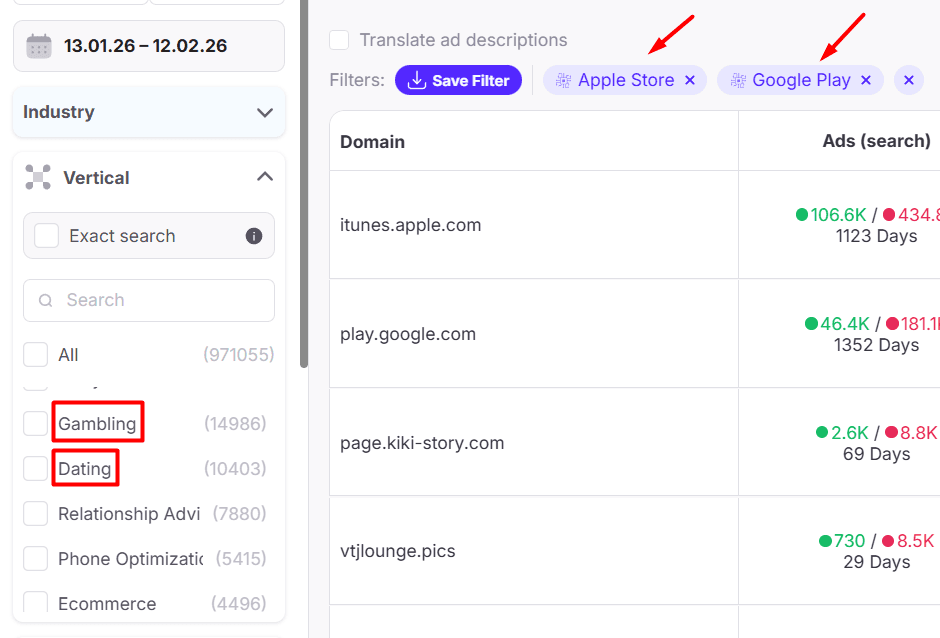Check the All verticals checkbox

pos(35,354)
